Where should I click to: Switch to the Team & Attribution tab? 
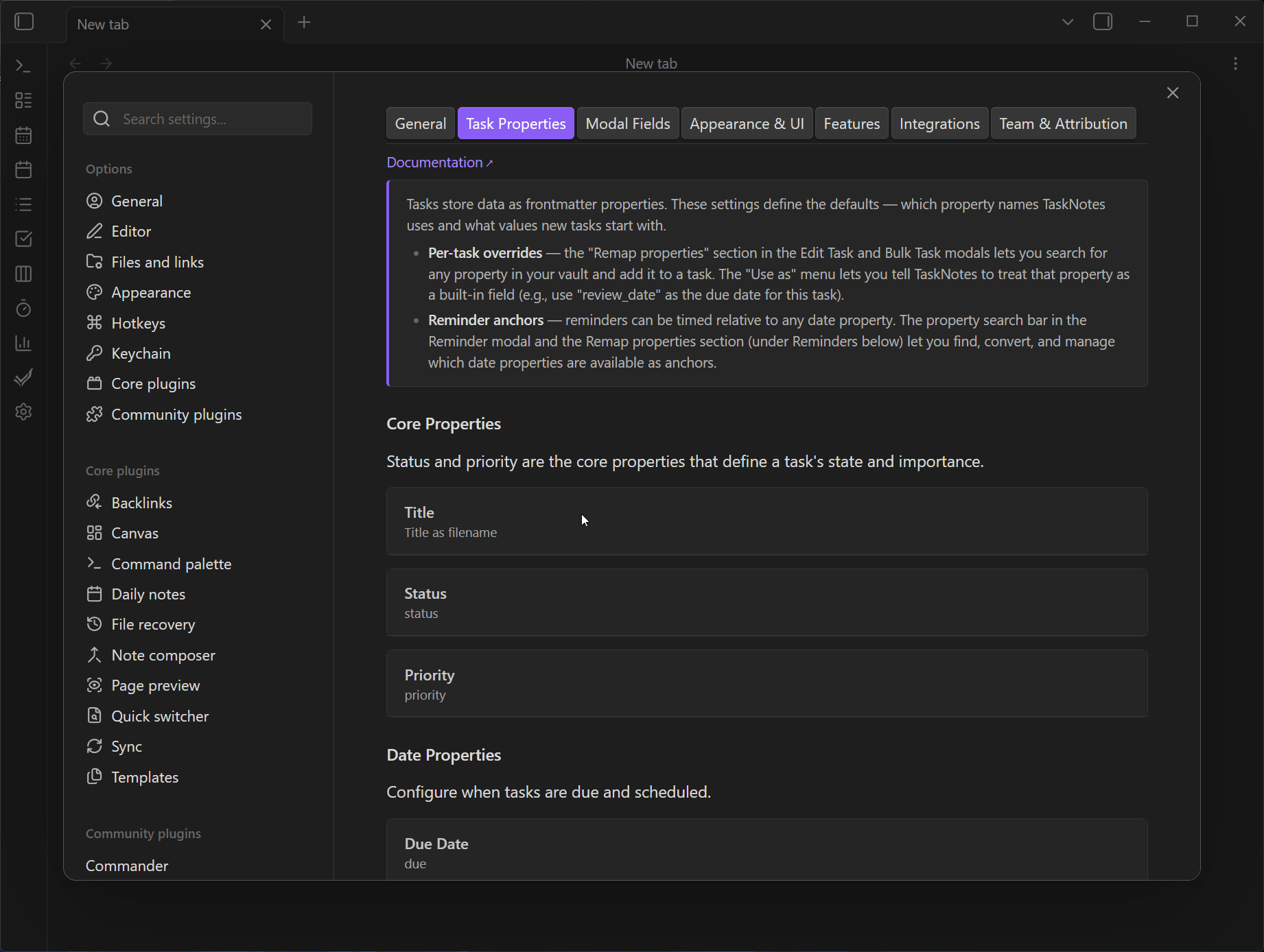(x=1063, y=123)
